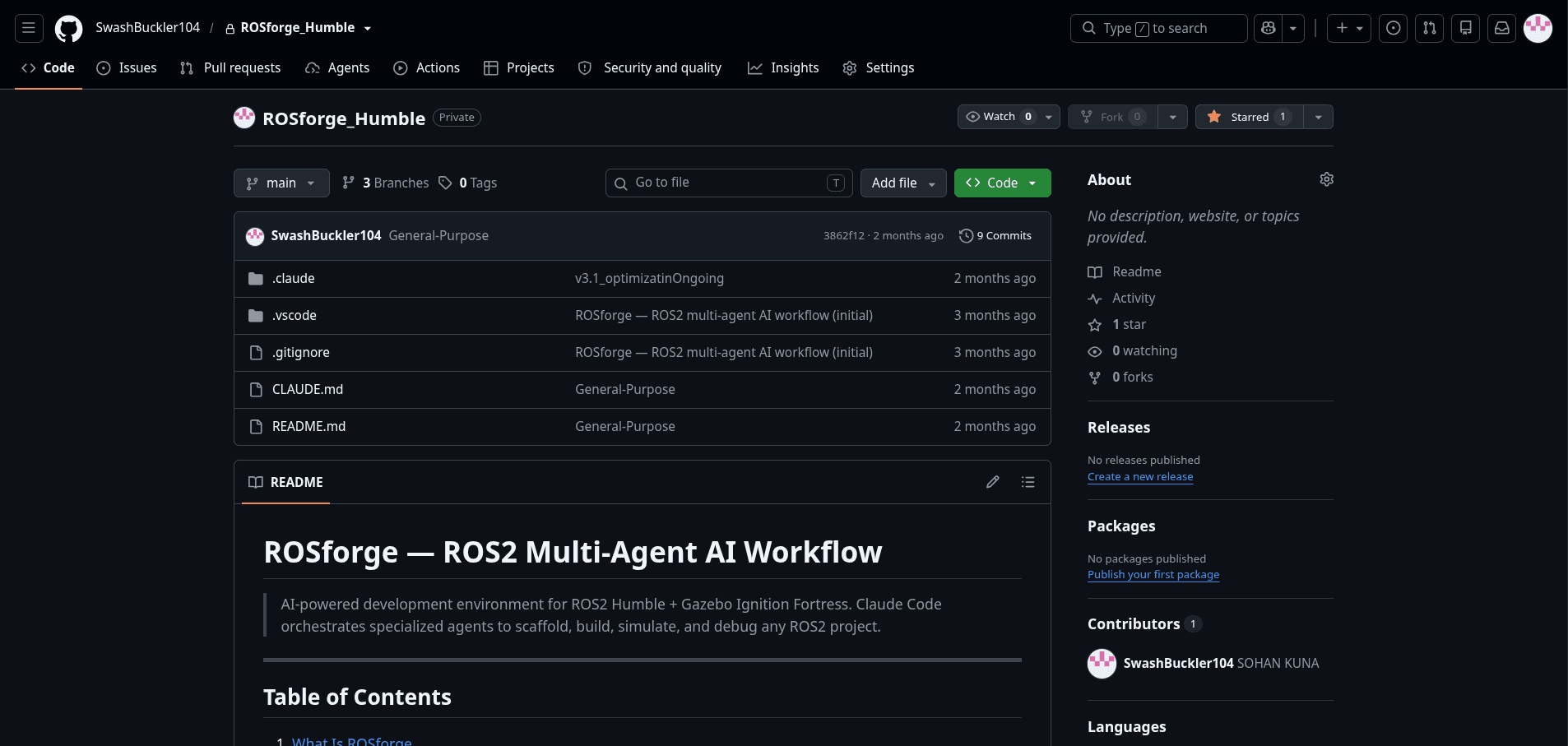This screenshot has width=1568, height=746.
Task: Open the v3.1_optimizatinOngoing commit message
Action: pyautogui.click(x=649, y=279)
